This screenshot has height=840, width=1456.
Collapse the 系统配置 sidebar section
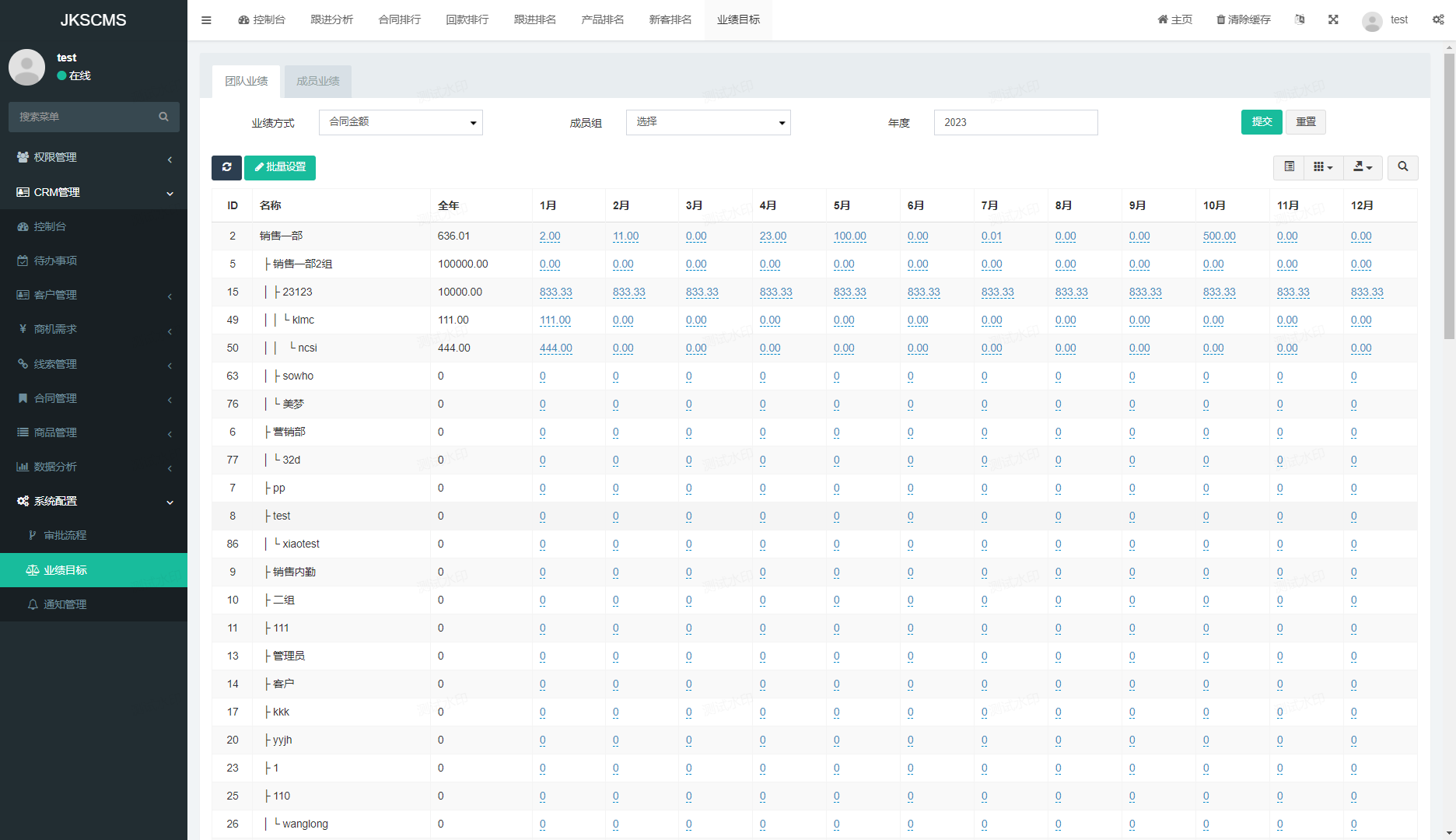pyautogui.click(x=93, y=501)
